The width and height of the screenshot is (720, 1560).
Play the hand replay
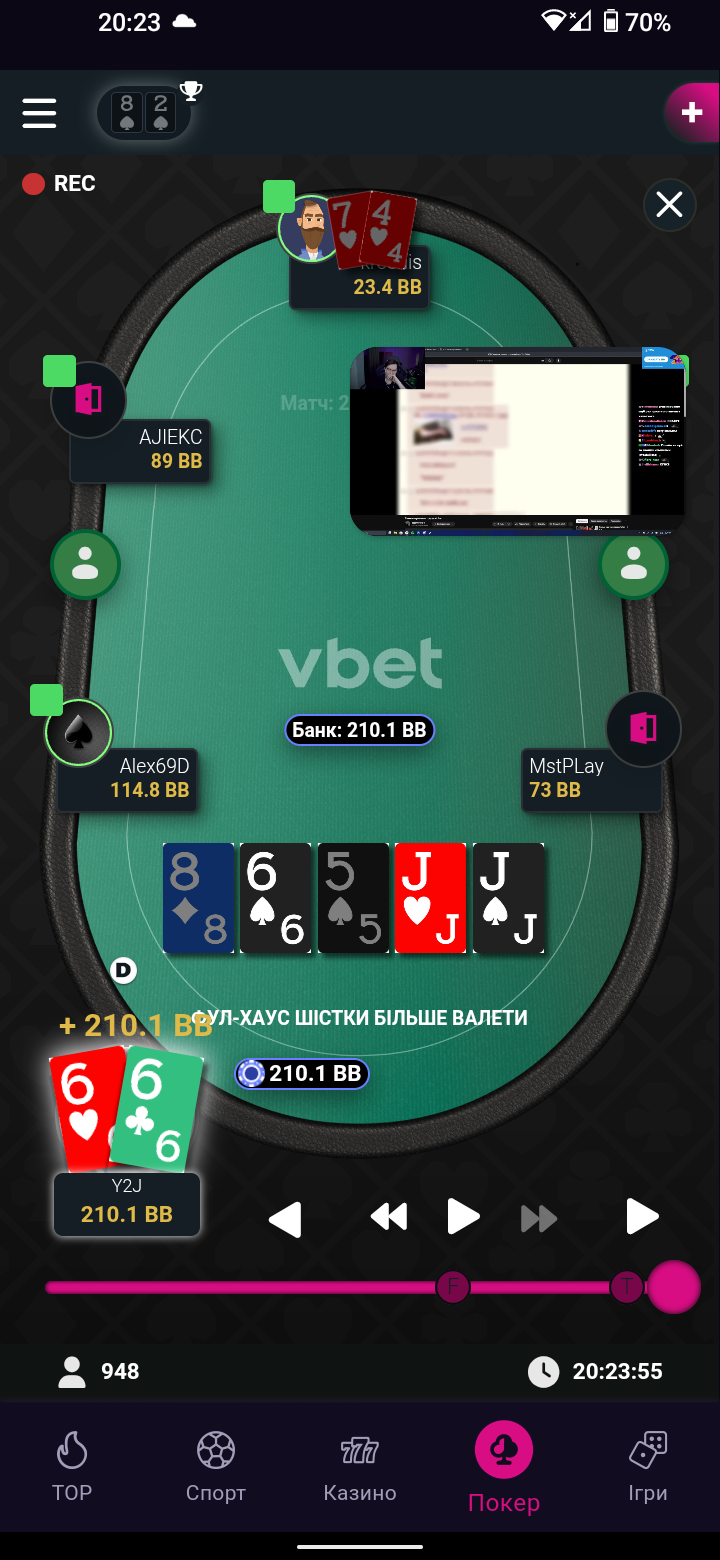tap(463, 1217)
